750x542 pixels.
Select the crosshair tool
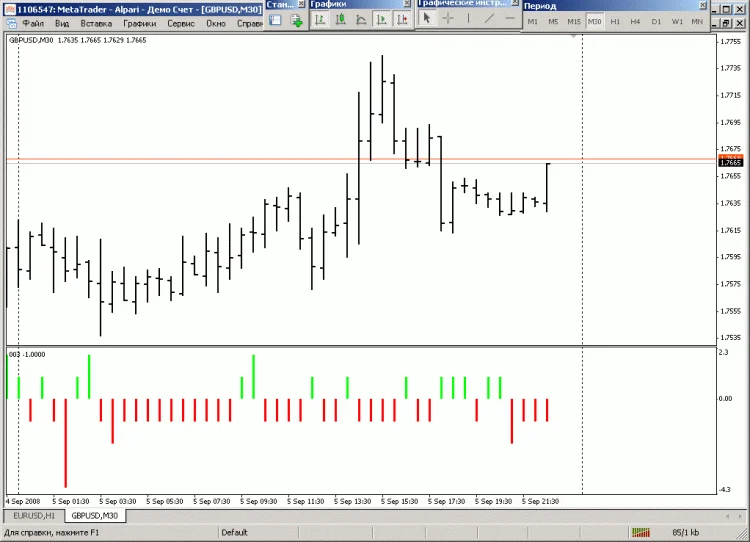[x=448, y=19]
